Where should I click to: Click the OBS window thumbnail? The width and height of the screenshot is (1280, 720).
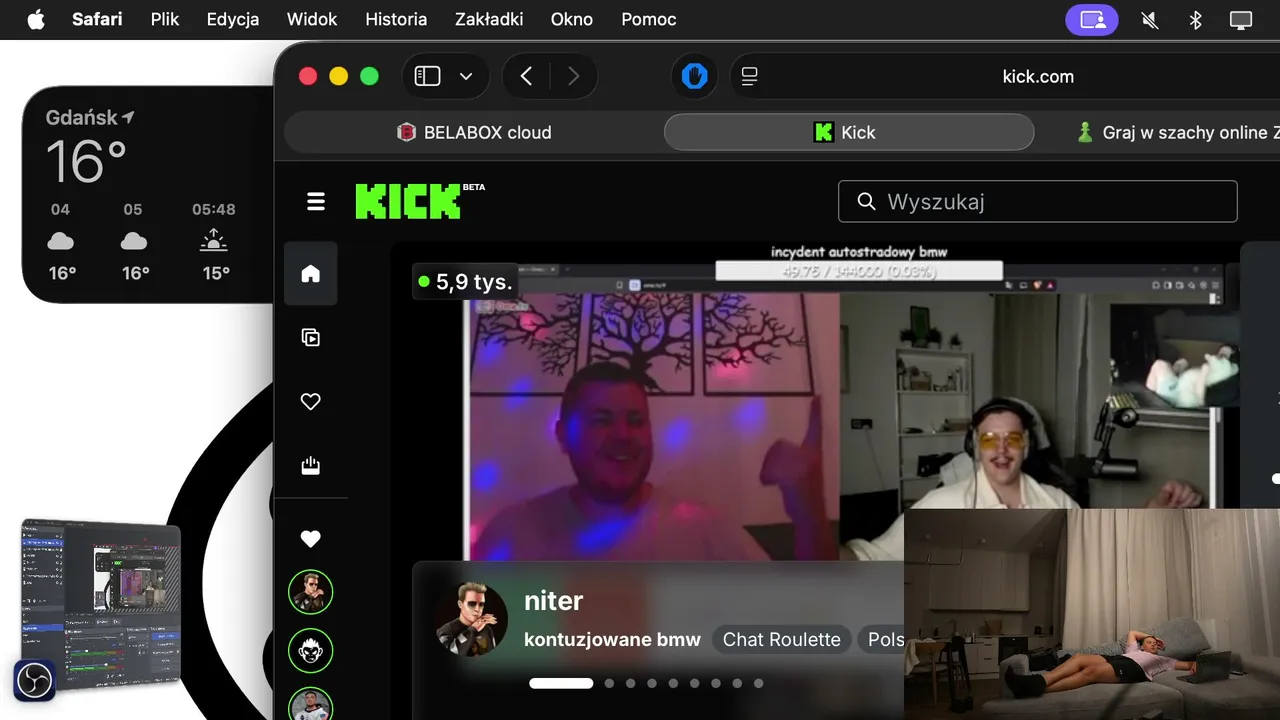pyautogui.click(x=101, y=604)
